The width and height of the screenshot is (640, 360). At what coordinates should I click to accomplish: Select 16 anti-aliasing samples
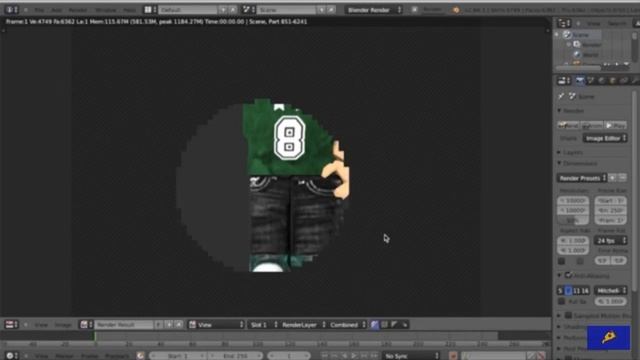pos(585,291)
